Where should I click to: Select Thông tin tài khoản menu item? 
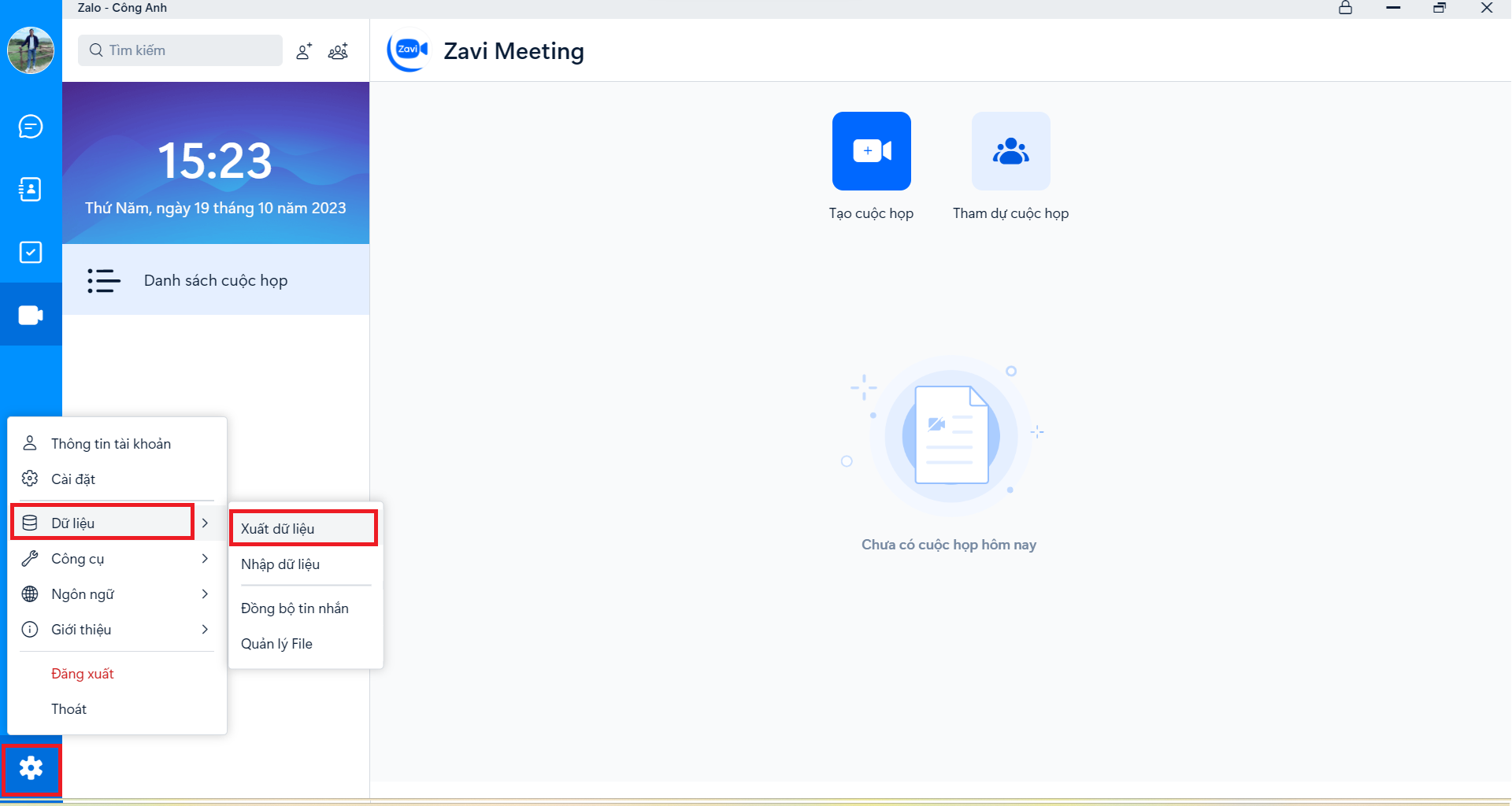(x=117, y=444)
